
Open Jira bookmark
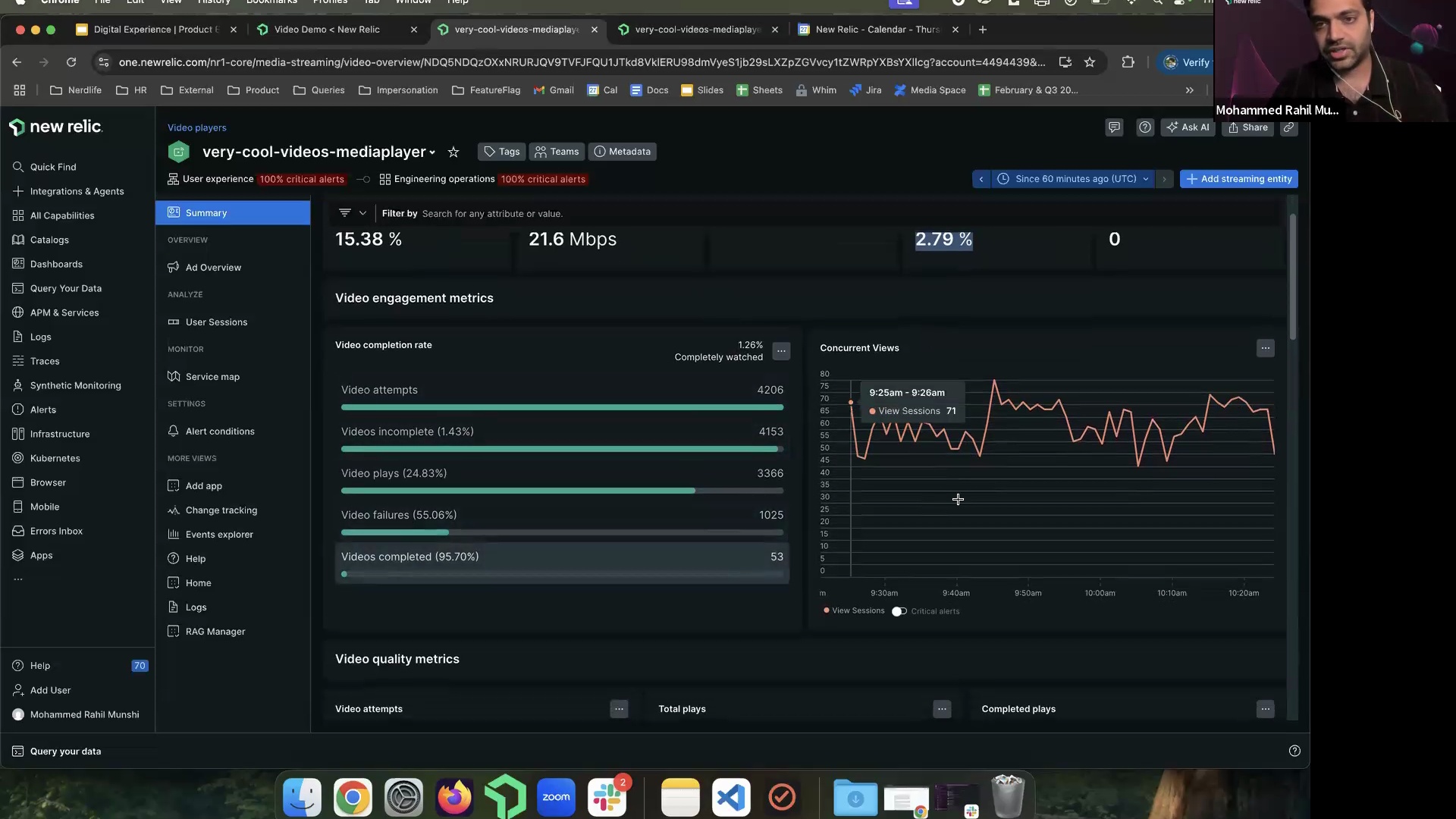click(x=865, y=90)
